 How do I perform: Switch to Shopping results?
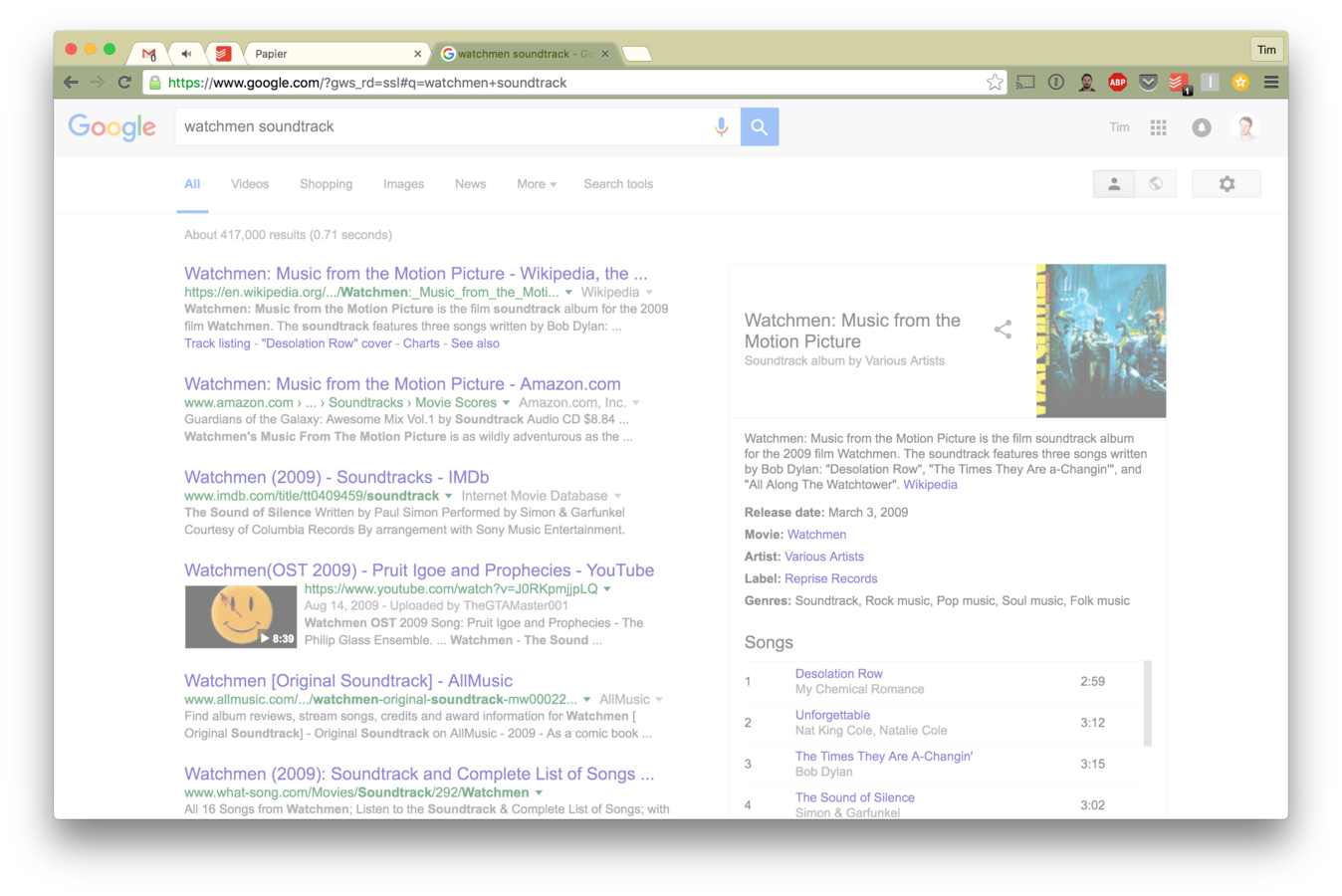click(327, 184)
